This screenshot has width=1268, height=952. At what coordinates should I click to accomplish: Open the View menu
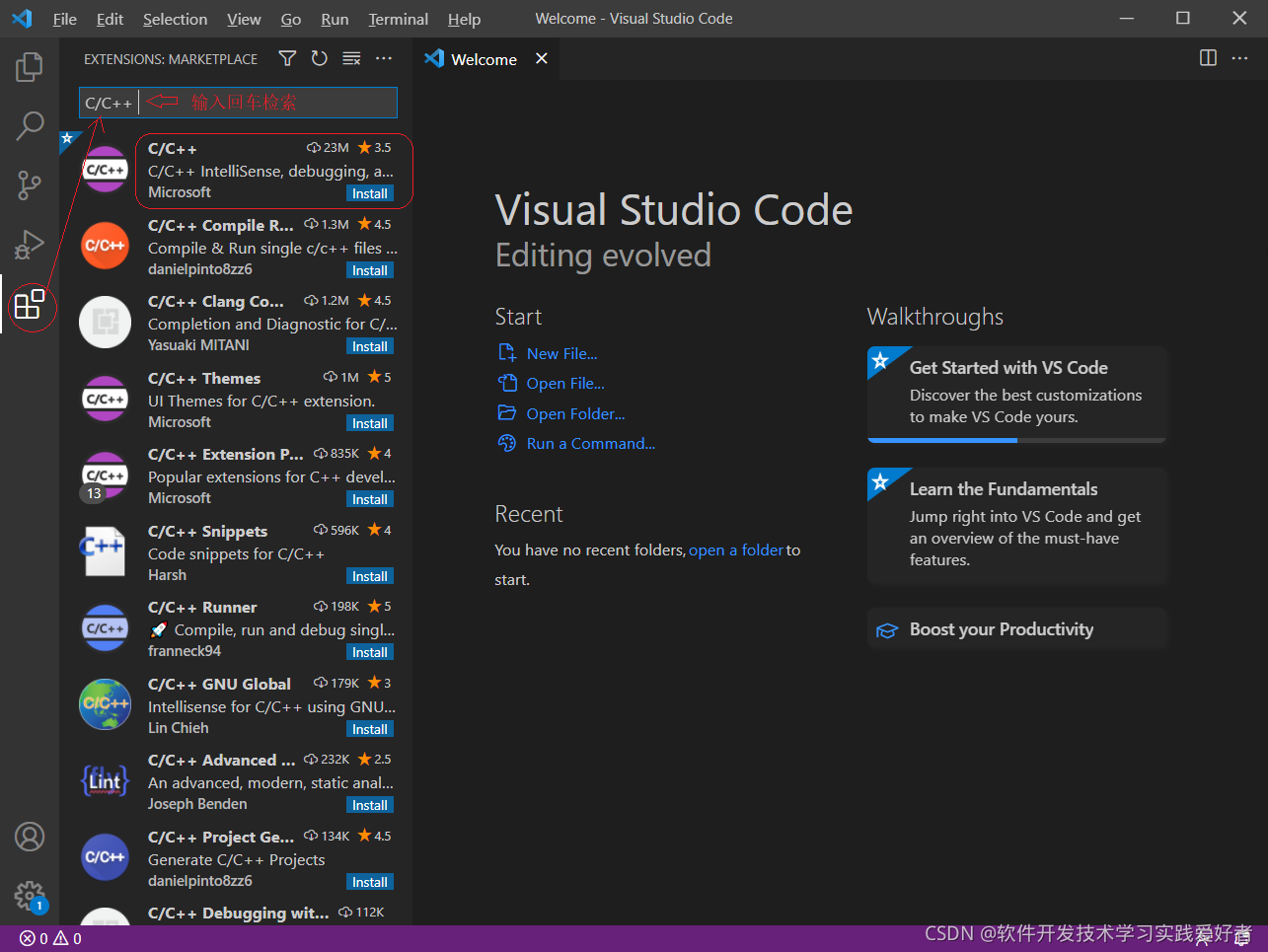pyautogui.click(x=244, y=19)
